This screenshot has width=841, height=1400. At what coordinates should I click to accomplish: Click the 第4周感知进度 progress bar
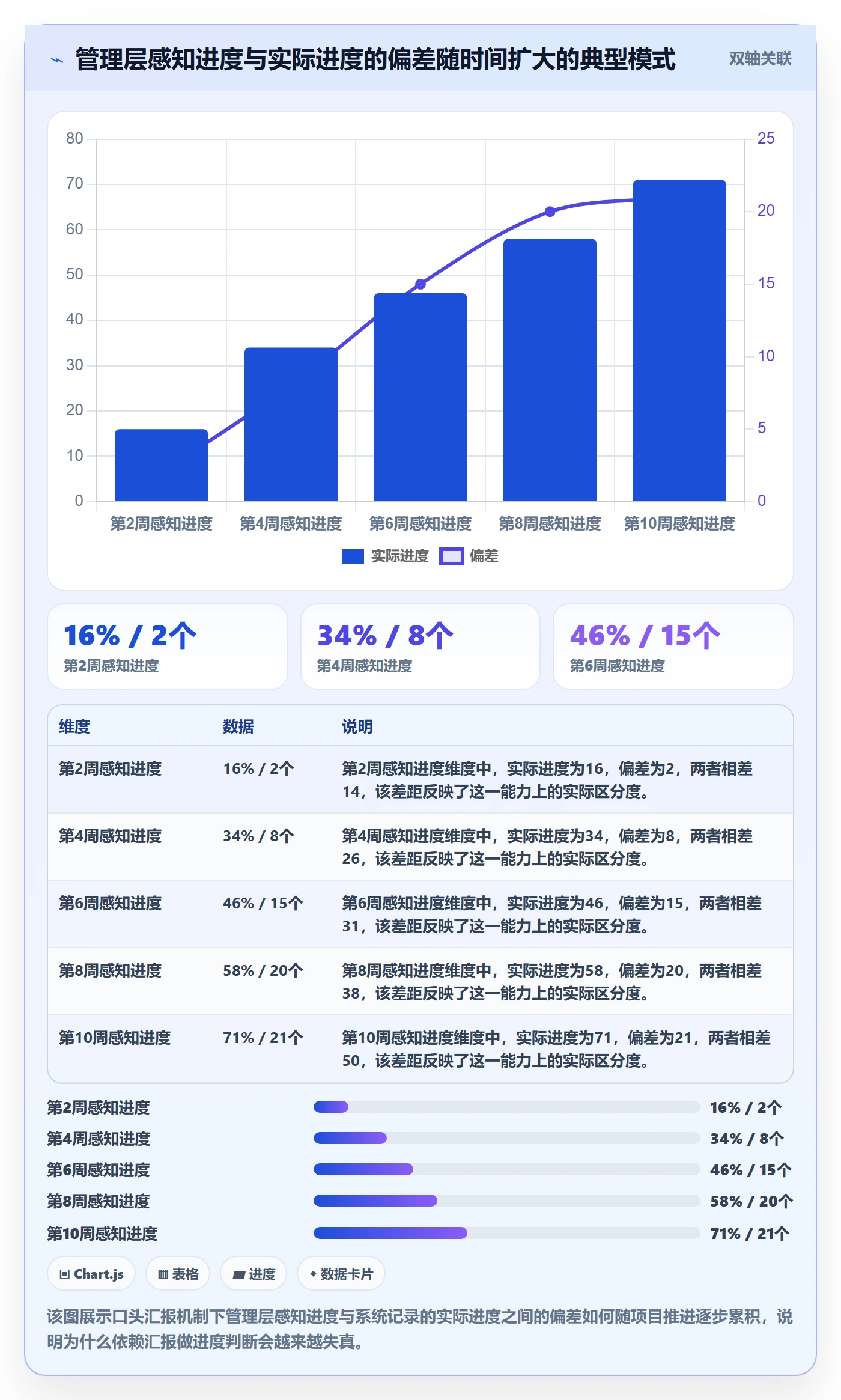pos(506,1138)
